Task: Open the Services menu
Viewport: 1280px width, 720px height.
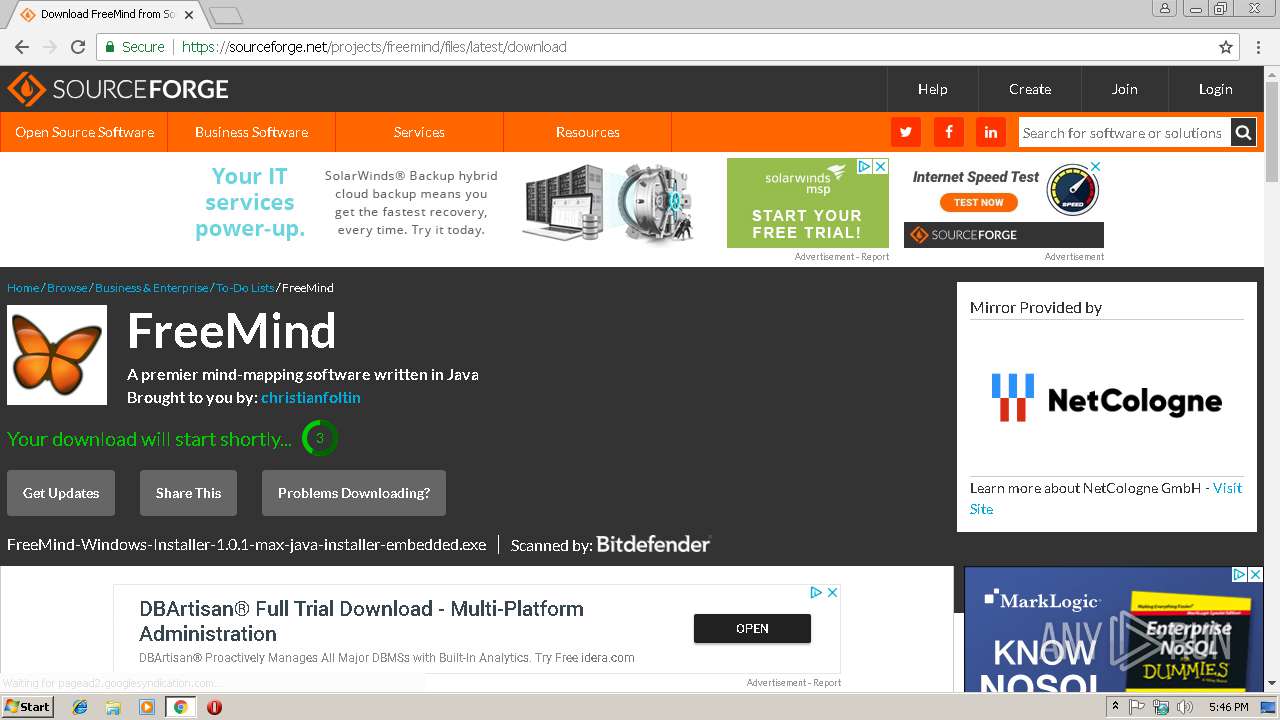Action: (419, 132)
